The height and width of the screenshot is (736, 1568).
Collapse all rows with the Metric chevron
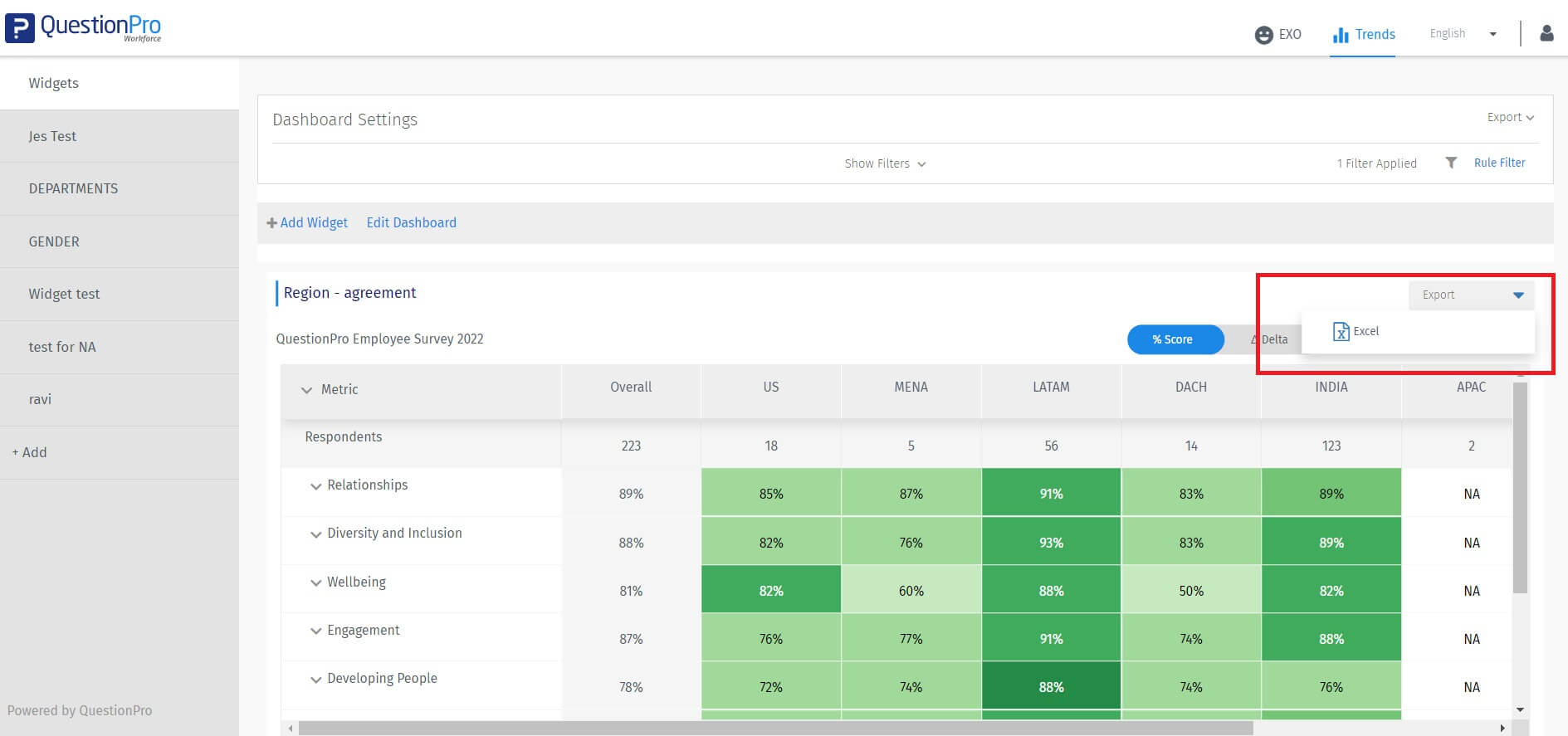[306, 390]
